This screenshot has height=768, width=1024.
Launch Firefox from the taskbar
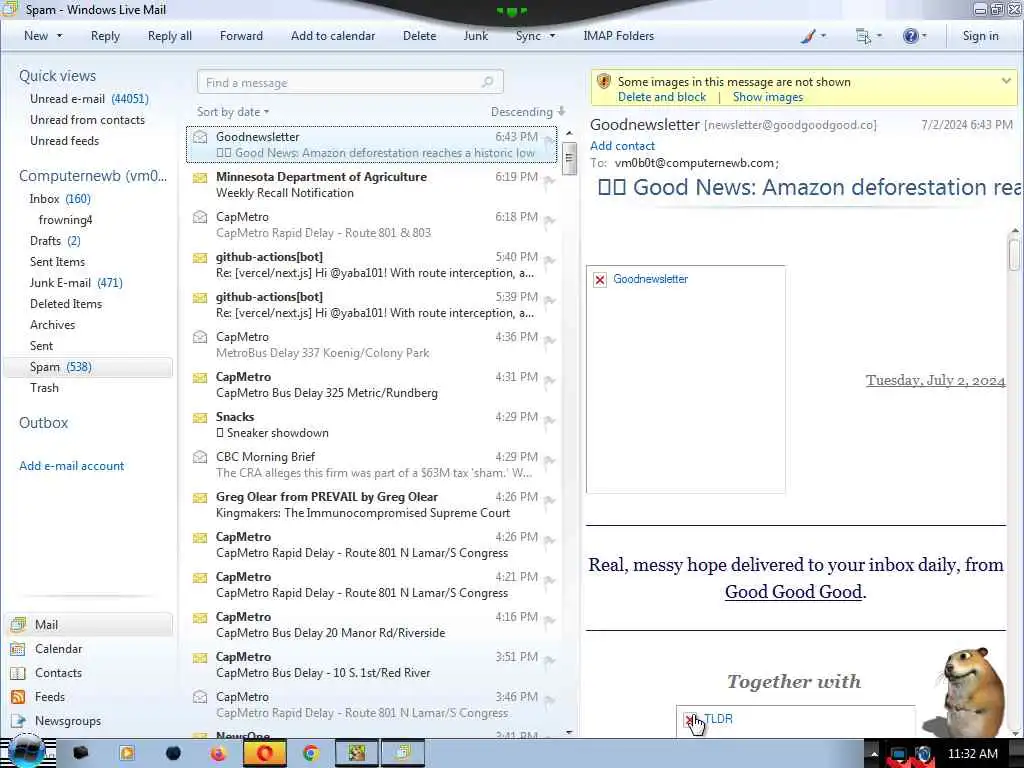pyautogui.click(x=218, y=754)
